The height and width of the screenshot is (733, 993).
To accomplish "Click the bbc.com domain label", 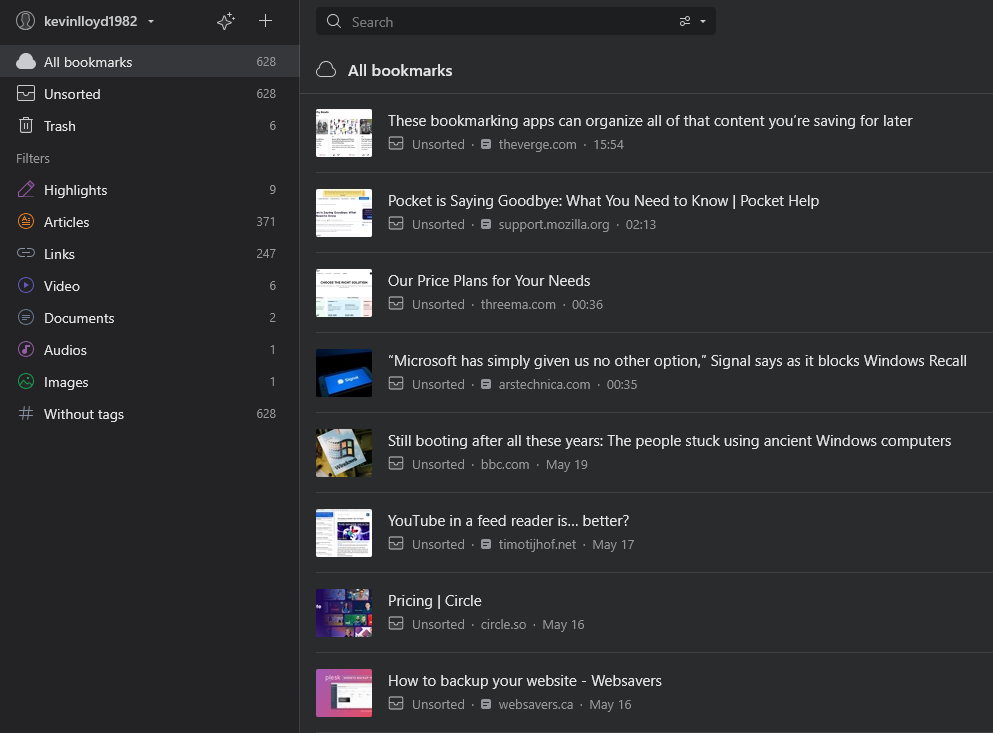I will pyautogui.click(x=505, y=464).
